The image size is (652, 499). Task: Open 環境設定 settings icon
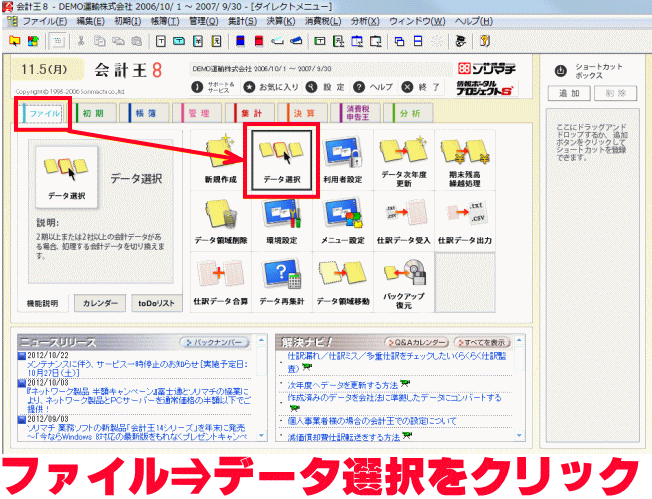(281, 220)
